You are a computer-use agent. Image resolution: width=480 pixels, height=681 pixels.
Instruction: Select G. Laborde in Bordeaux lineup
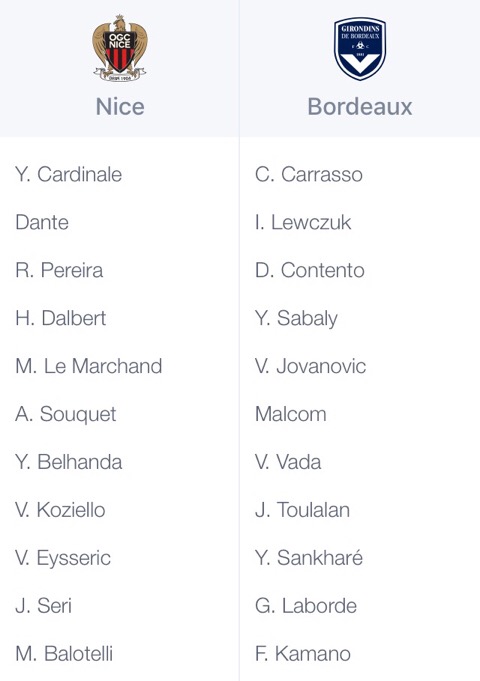pos(306,606)
